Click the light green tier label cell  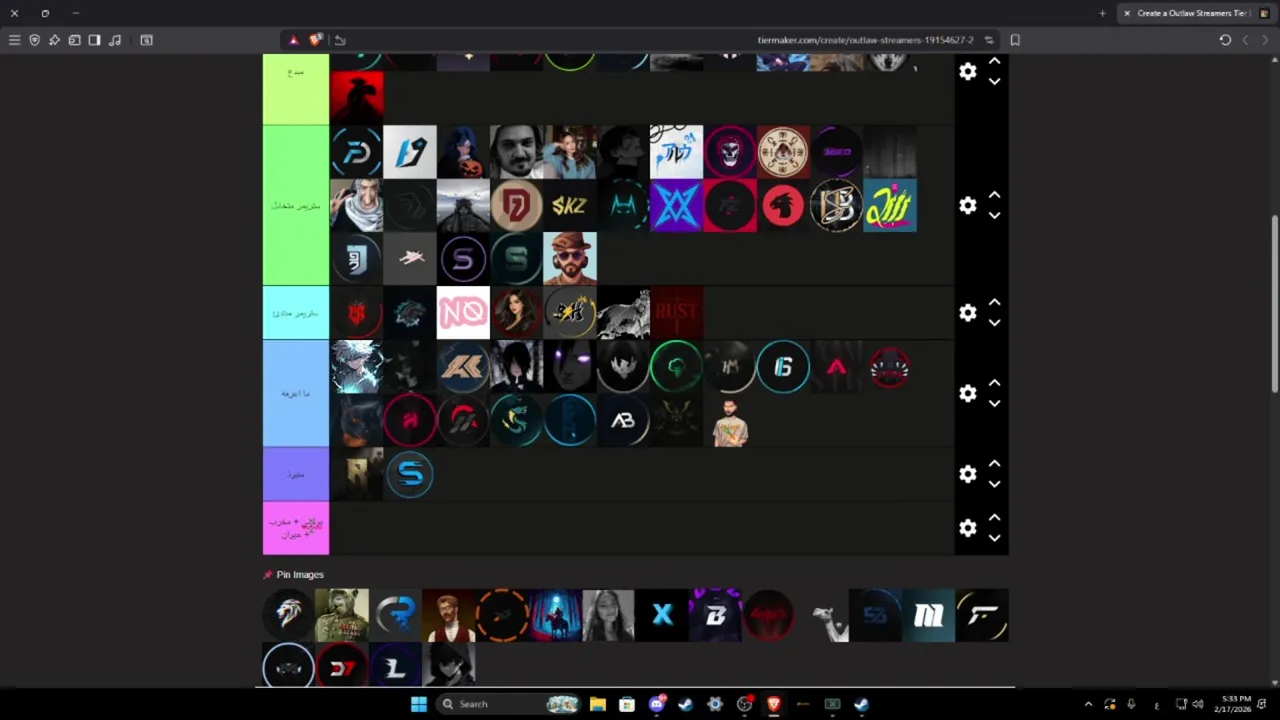tap(296, 205)
